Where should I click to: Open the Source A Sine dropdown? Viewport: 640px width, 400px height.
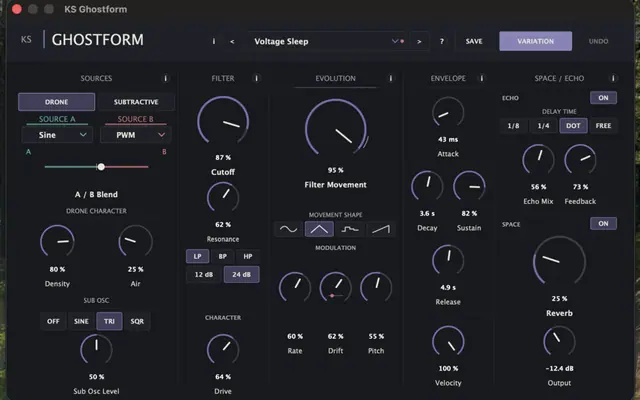57,135
